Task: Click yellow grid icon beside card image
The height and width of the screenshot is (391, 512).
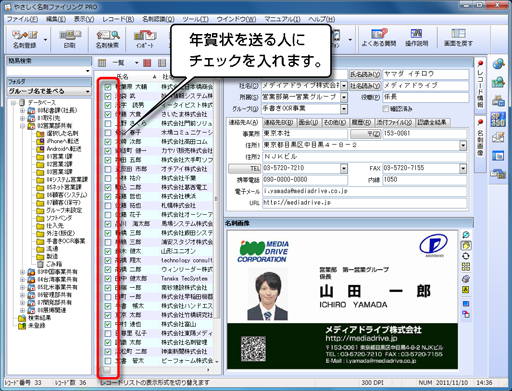Action: (x=466, y=267)
